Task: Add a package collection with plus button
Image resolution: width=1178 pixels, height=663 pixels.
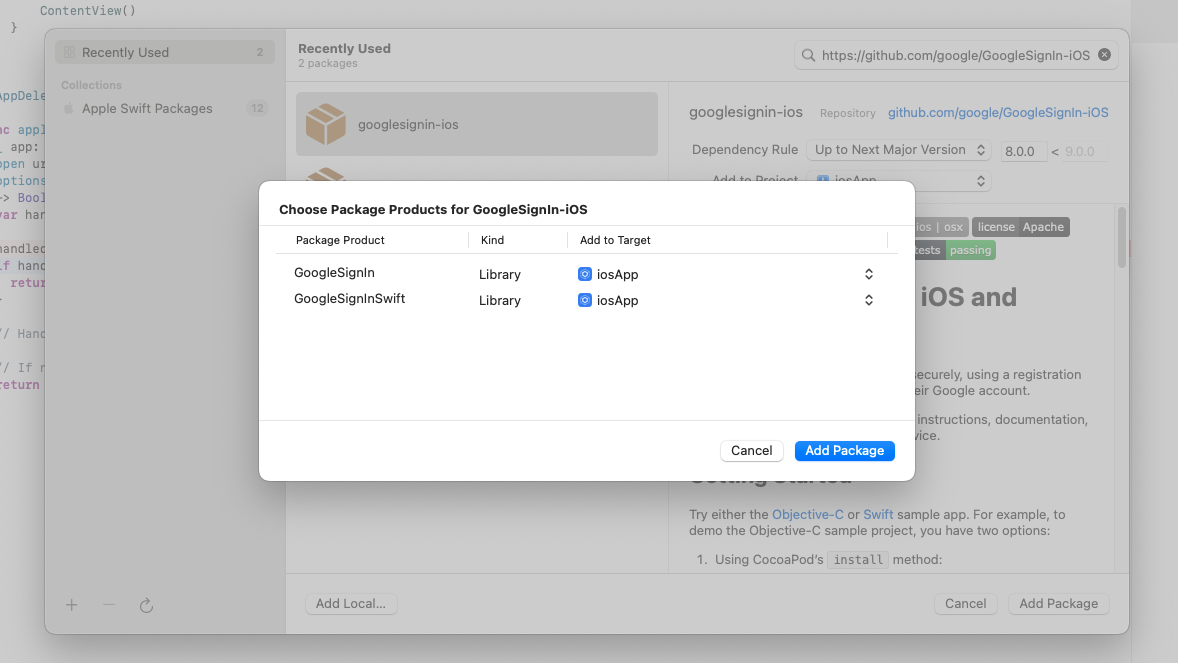Action: 71,604
